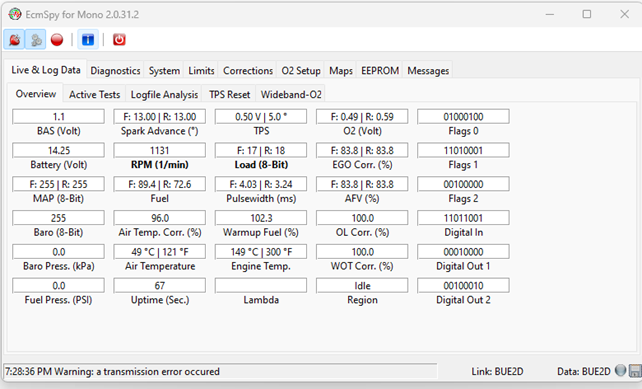
Task: Click the Data: BUE2D status text
Action: tap(583, 371)
